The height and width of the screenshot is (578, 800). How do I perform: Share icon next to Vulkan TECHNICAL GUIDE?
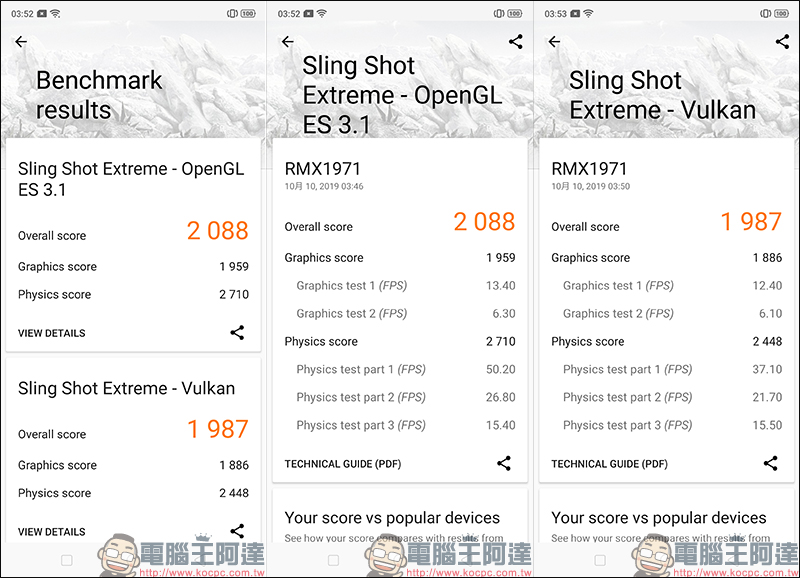771,463
